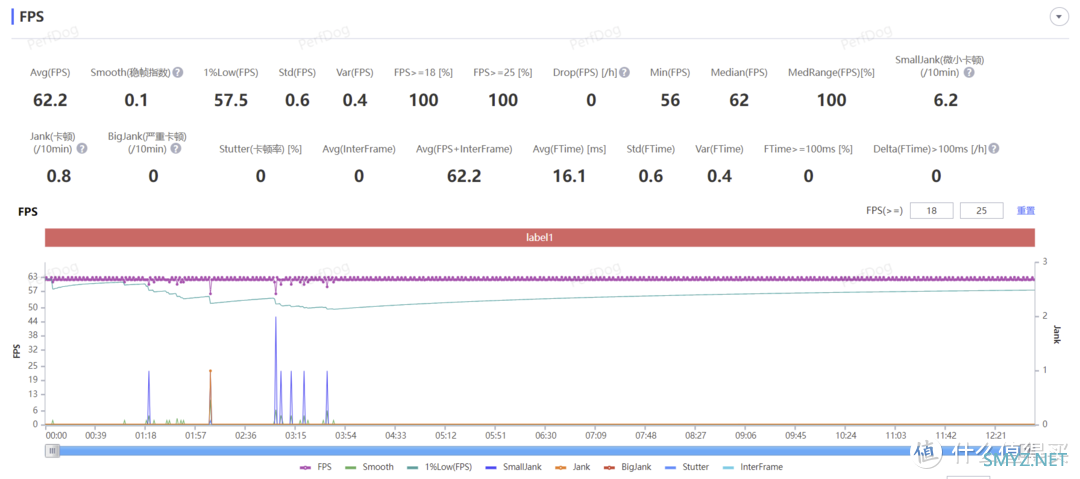Open help icon for BigJank(严重卡顿)
This screenshot has width=1080, height=479.
176,148
